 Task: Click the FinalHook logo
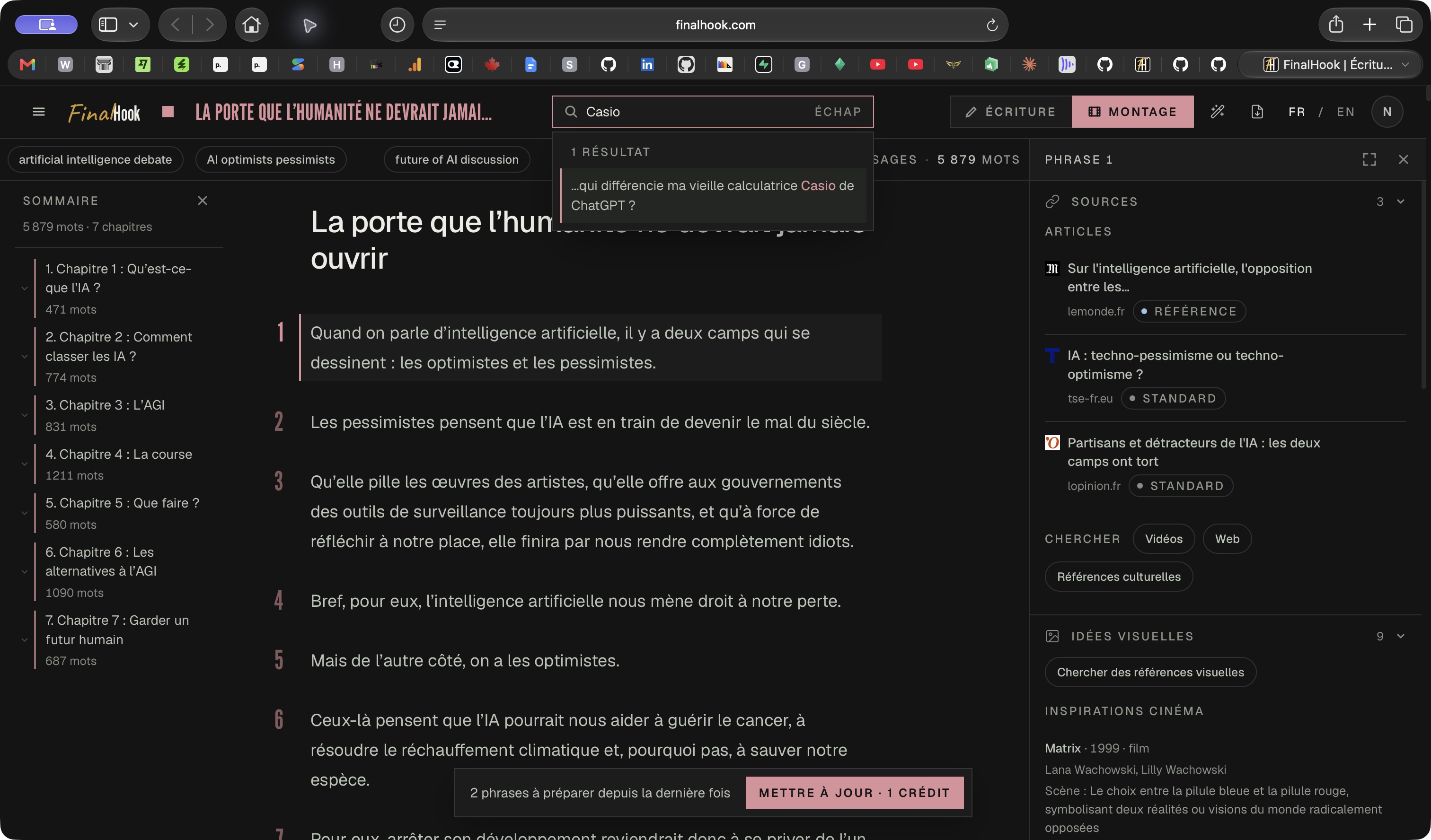pos(105,113)
